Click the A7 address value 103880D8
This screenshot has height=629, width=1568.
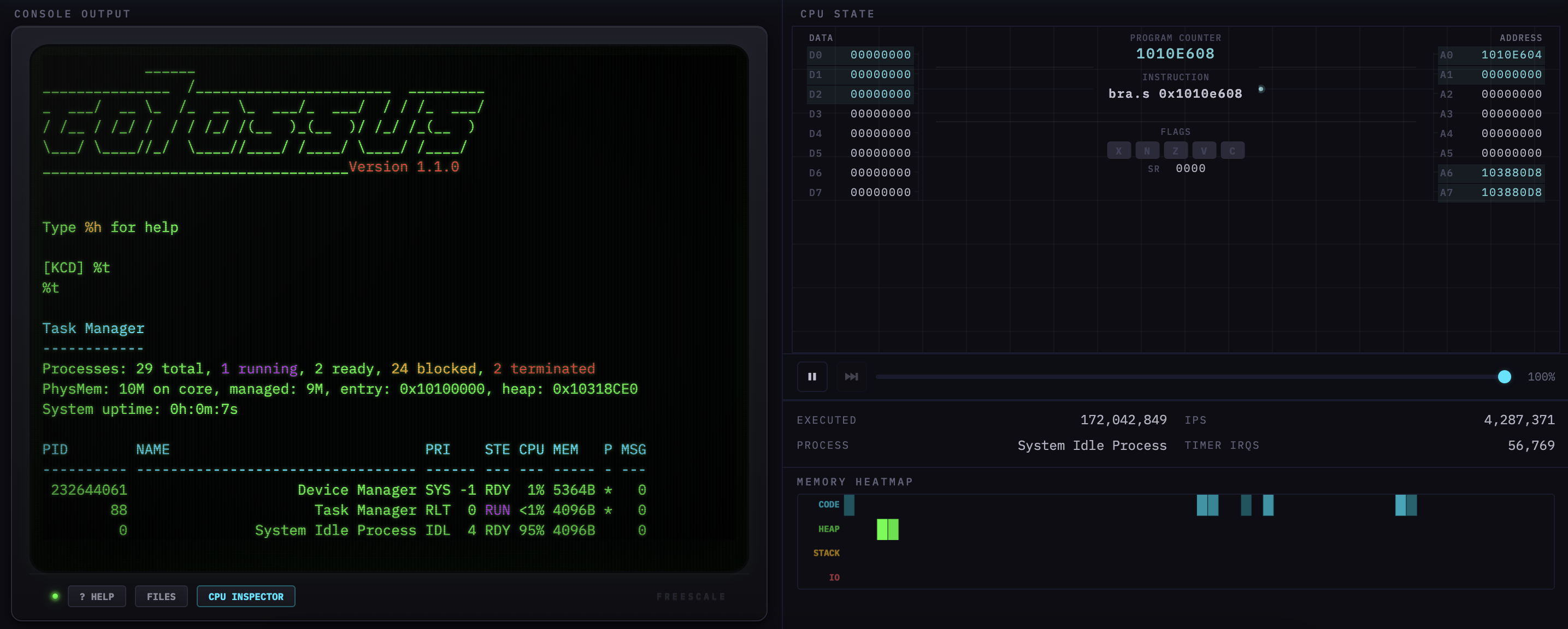(1512, 192)
